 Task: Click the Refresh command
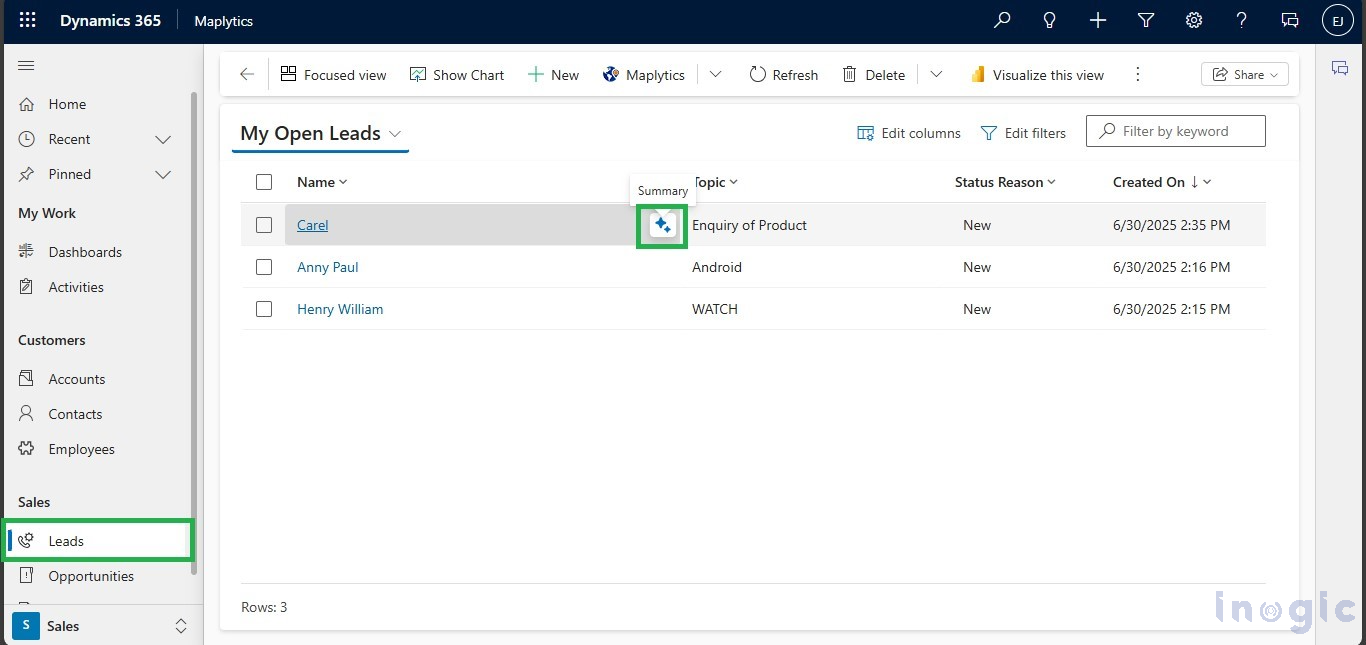[x=783, y=75]
